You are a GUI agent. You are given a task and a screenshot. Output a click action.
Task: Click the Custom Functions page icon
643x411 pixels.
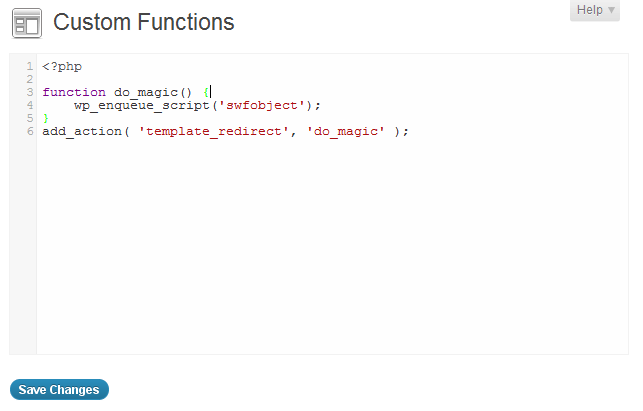pyautogui.click(x=27, y=23)
